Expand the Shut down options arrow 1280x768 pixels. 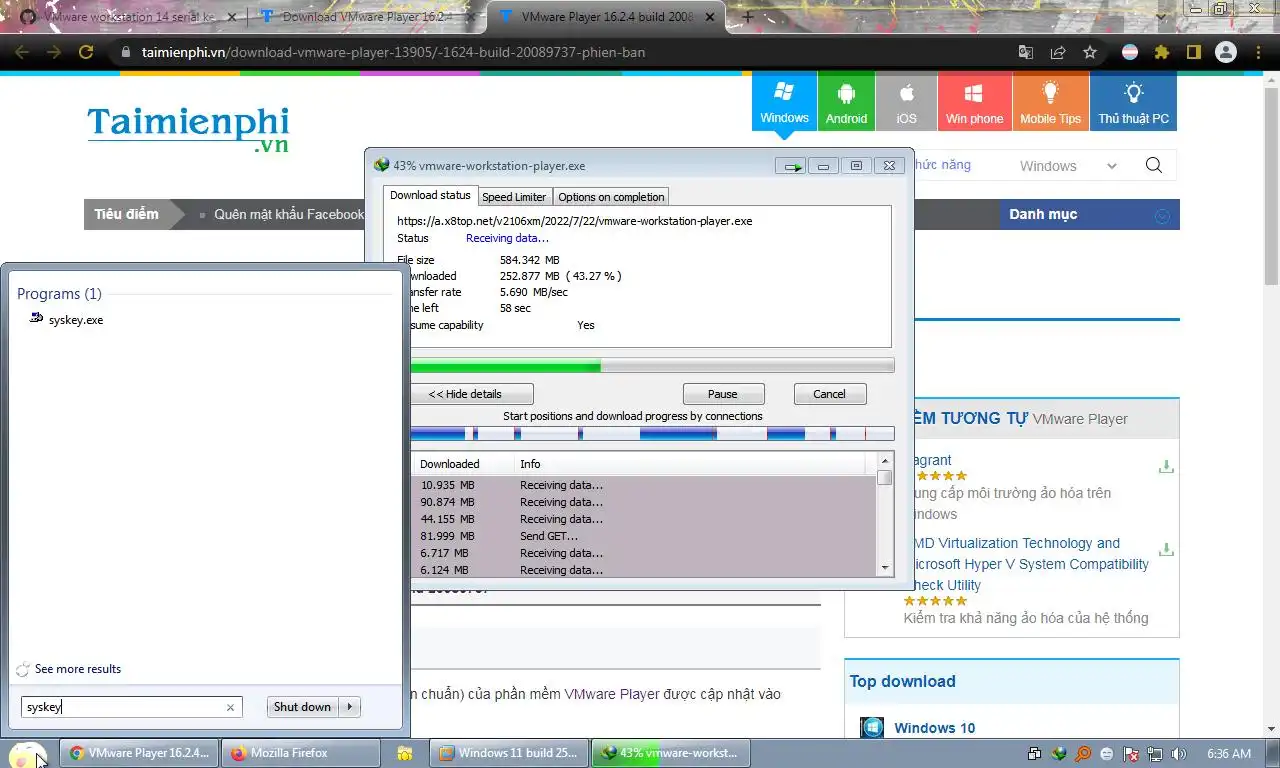[x=349, y=707]
